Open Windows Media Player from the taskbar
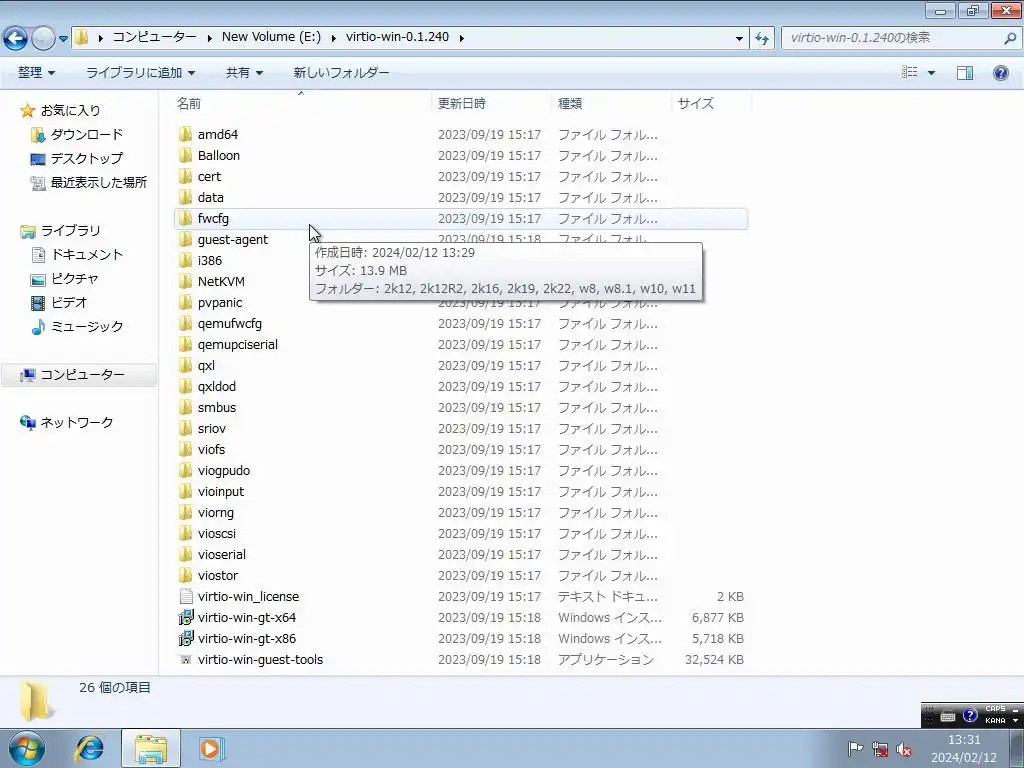Image resolution: width=1024 pixels, height=768 pixels. tap(210, 748)
